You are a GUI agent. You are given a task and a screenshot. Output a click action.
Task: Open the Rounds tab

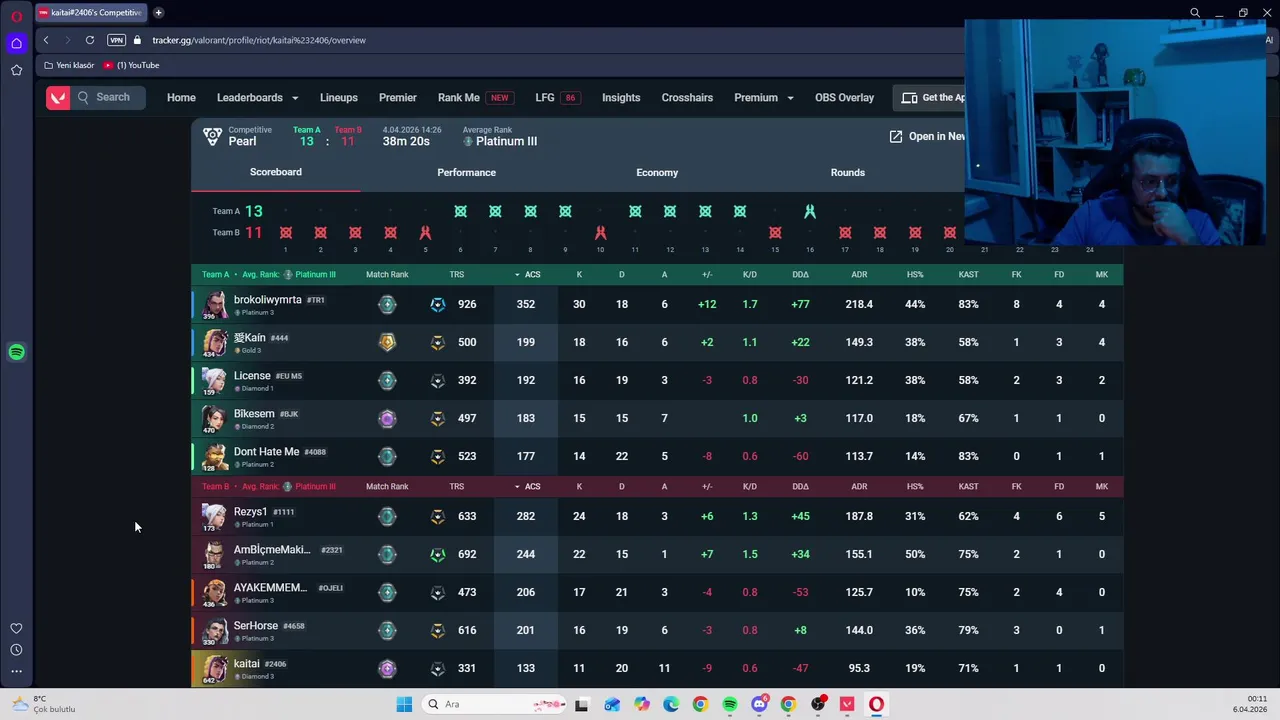click(x=848, y=172)
